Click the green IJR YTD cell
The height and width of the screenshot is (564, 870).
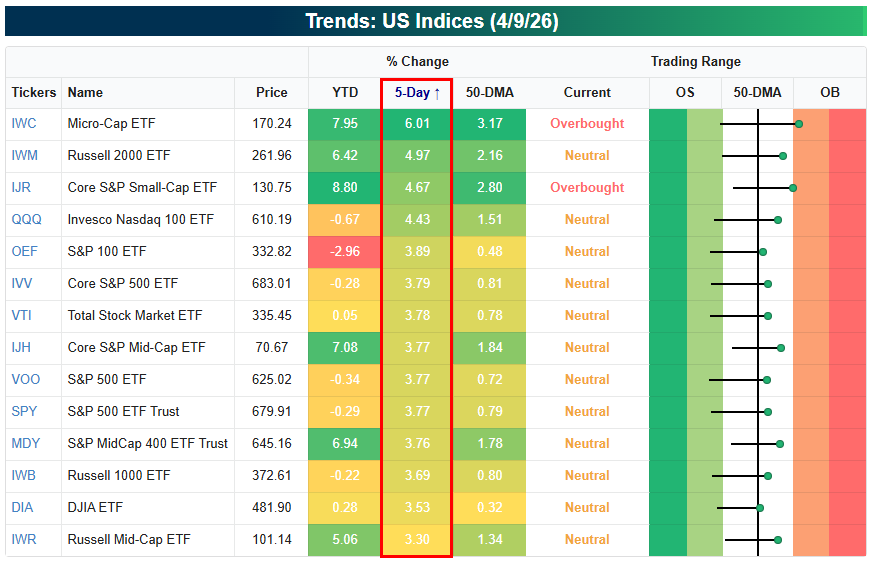click(x=344, y=188)
